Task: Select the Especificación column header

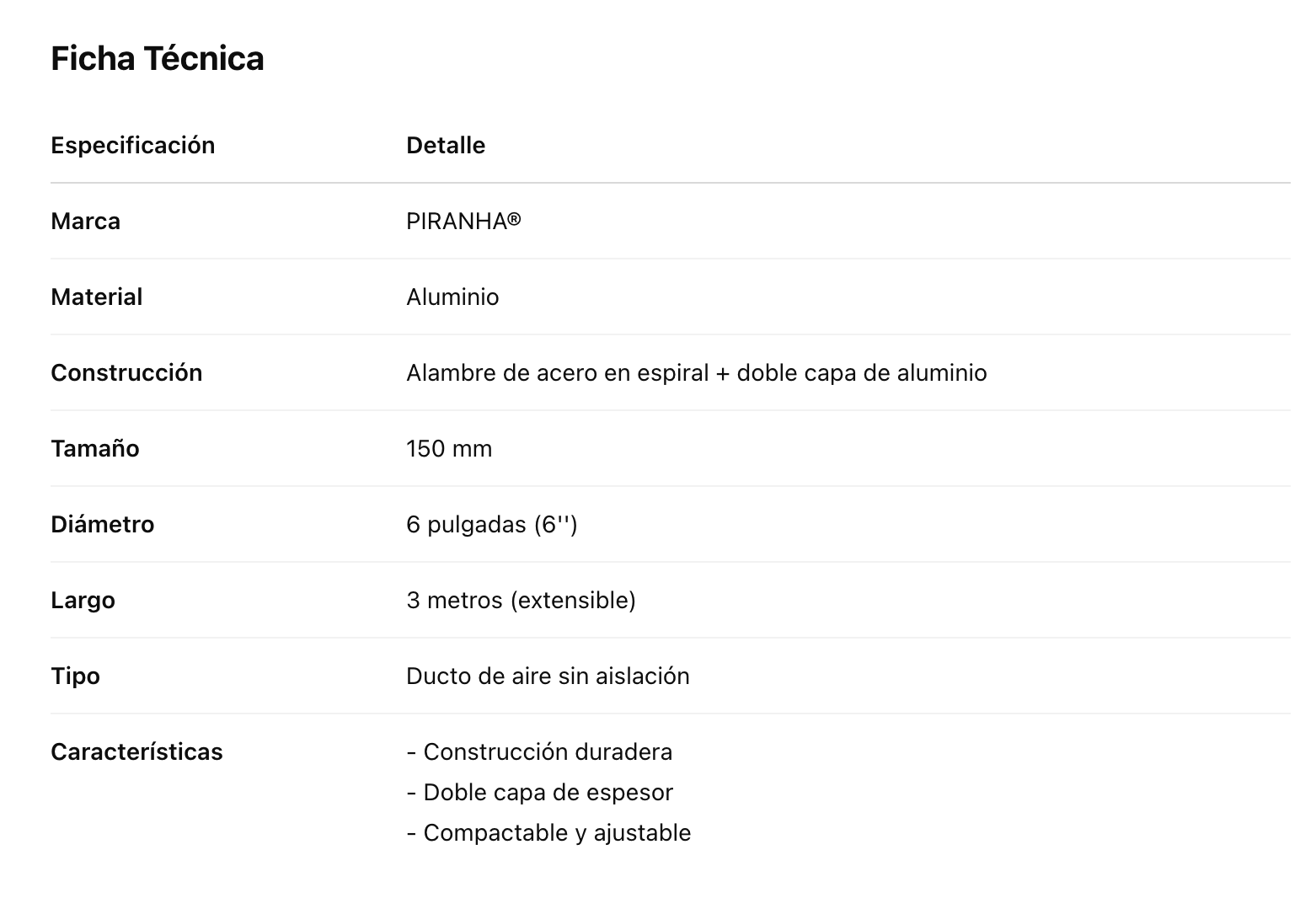Action: click(x=133, y=146)
